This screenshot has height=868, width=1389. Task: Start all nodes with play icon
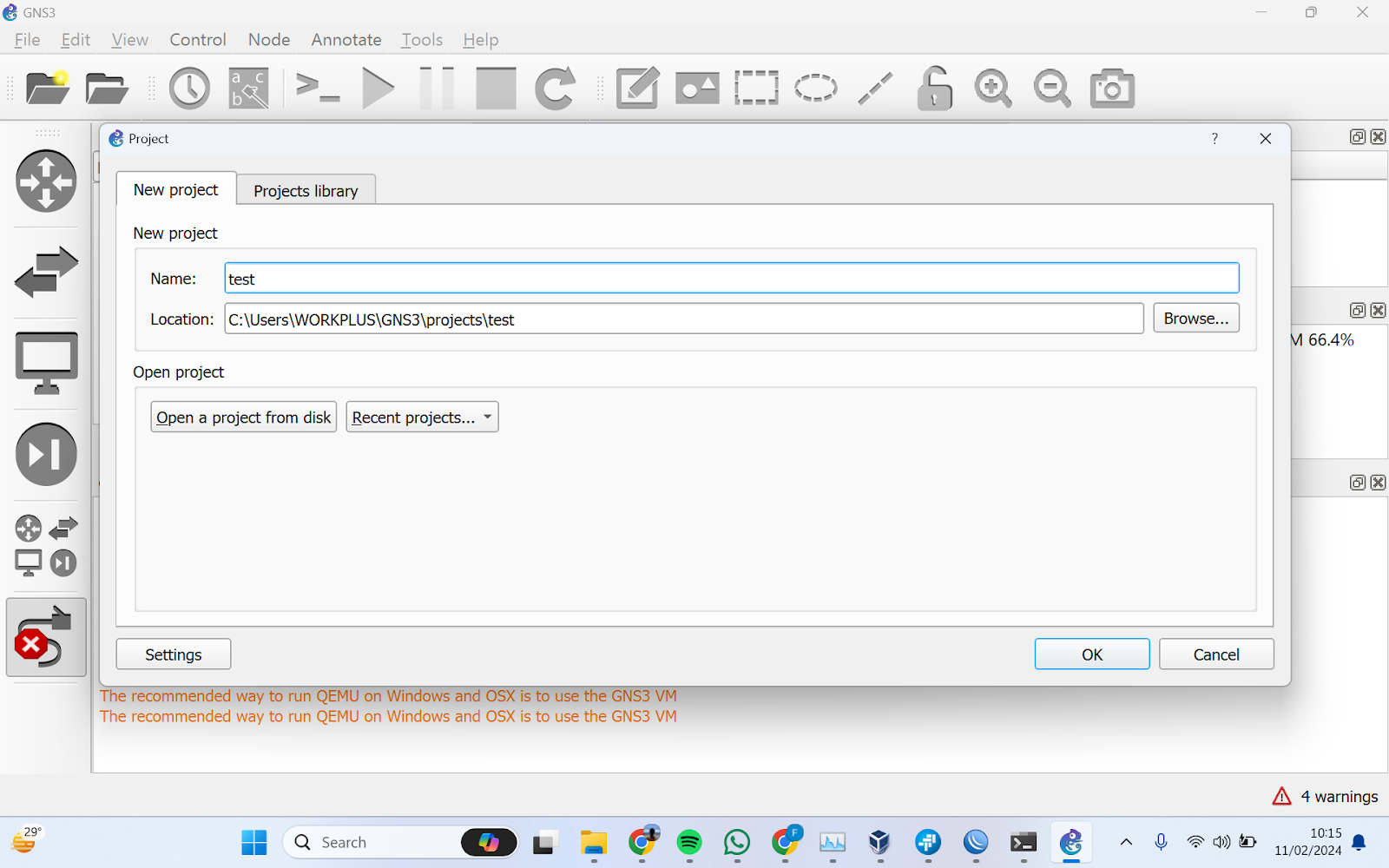pyautogui.click(x=378, y=88)
